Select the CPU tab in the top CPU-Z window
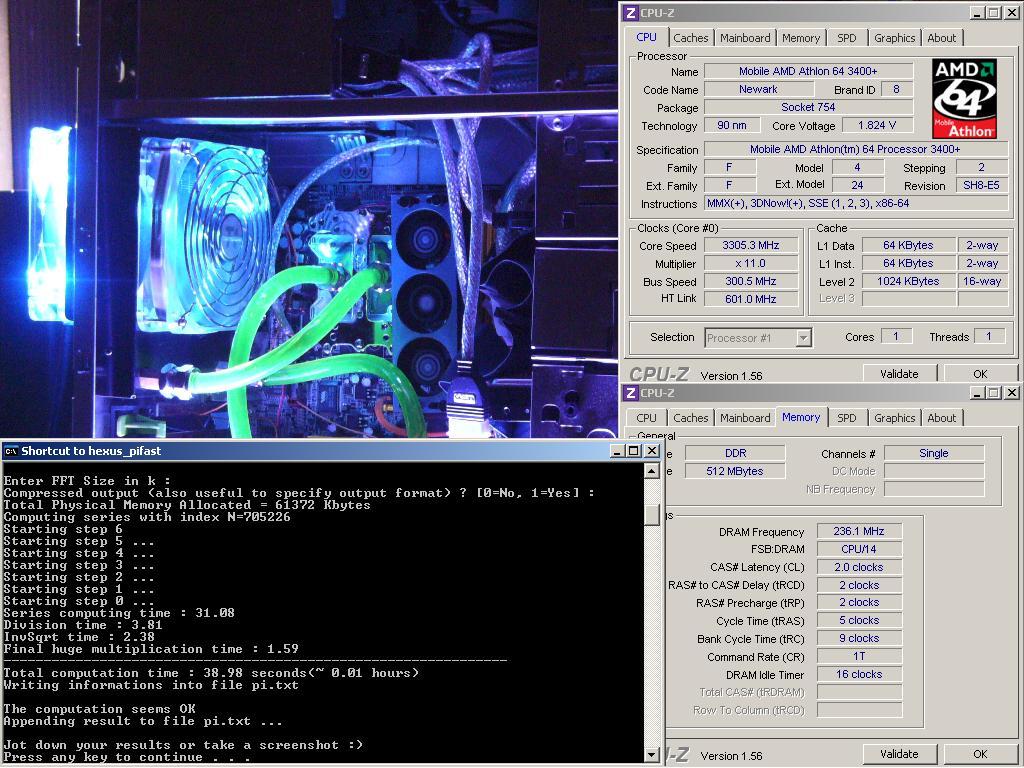The image size is (1024, 768). [647, 37]
